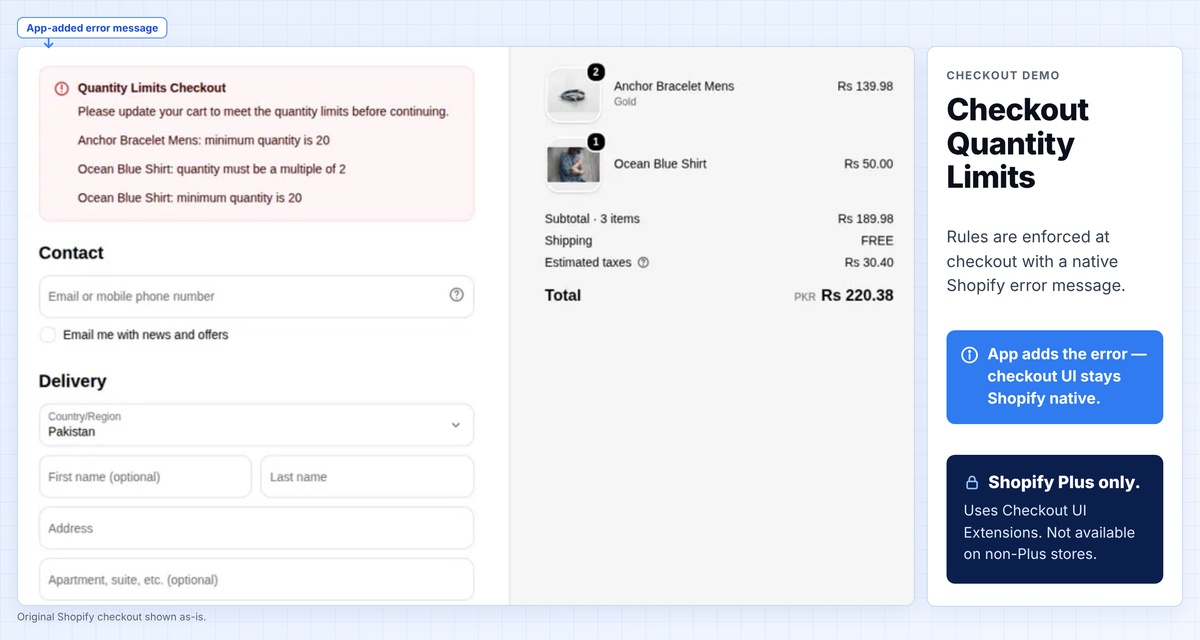The height and width of the screenshot is (640, 1200).
Task: Click the First name (optional) field
Action: pyautogui.click(x=145, y=477)
